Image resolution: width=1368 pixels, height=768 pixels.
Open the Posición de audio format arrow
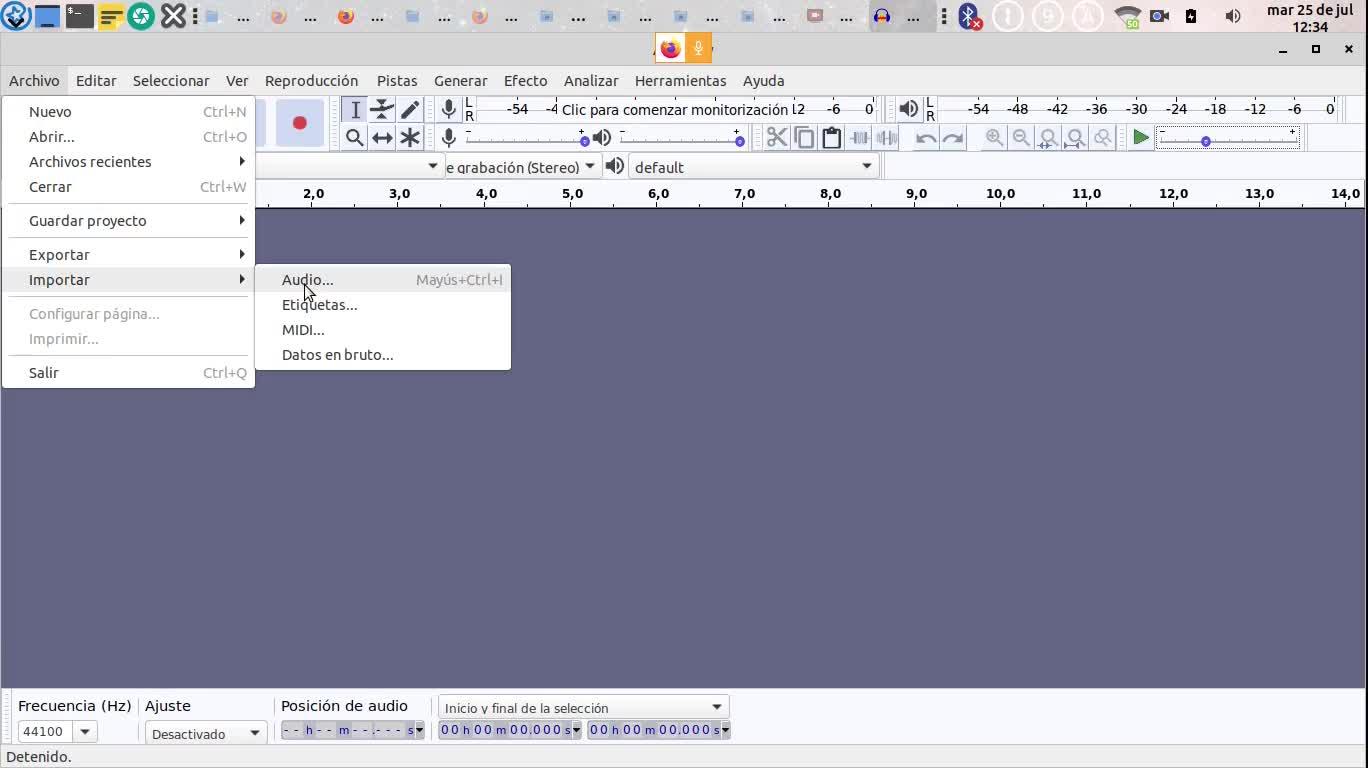(x=419, y=730)
